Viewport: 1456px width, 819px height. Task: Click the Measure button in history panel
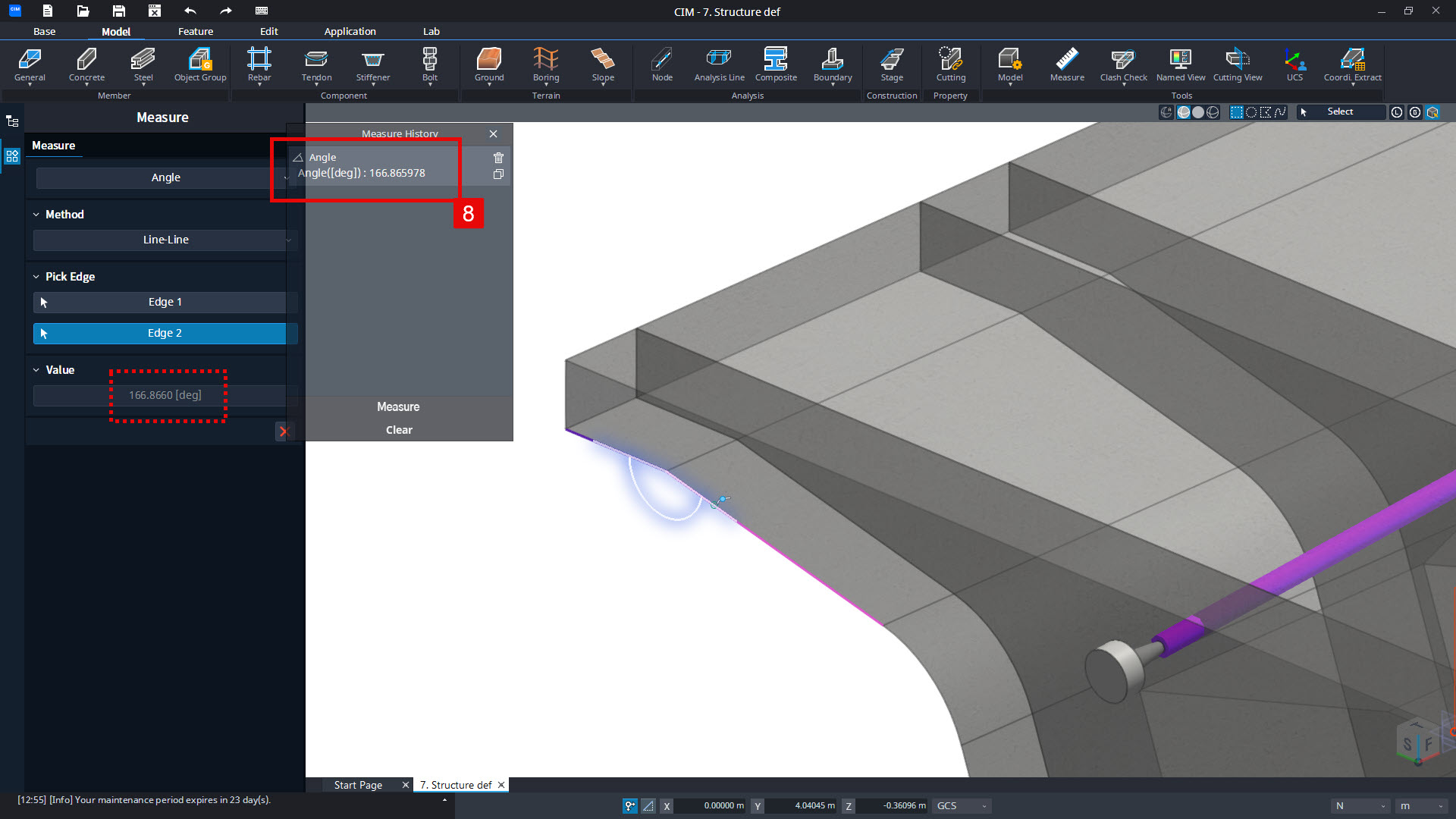click(398, 407)
